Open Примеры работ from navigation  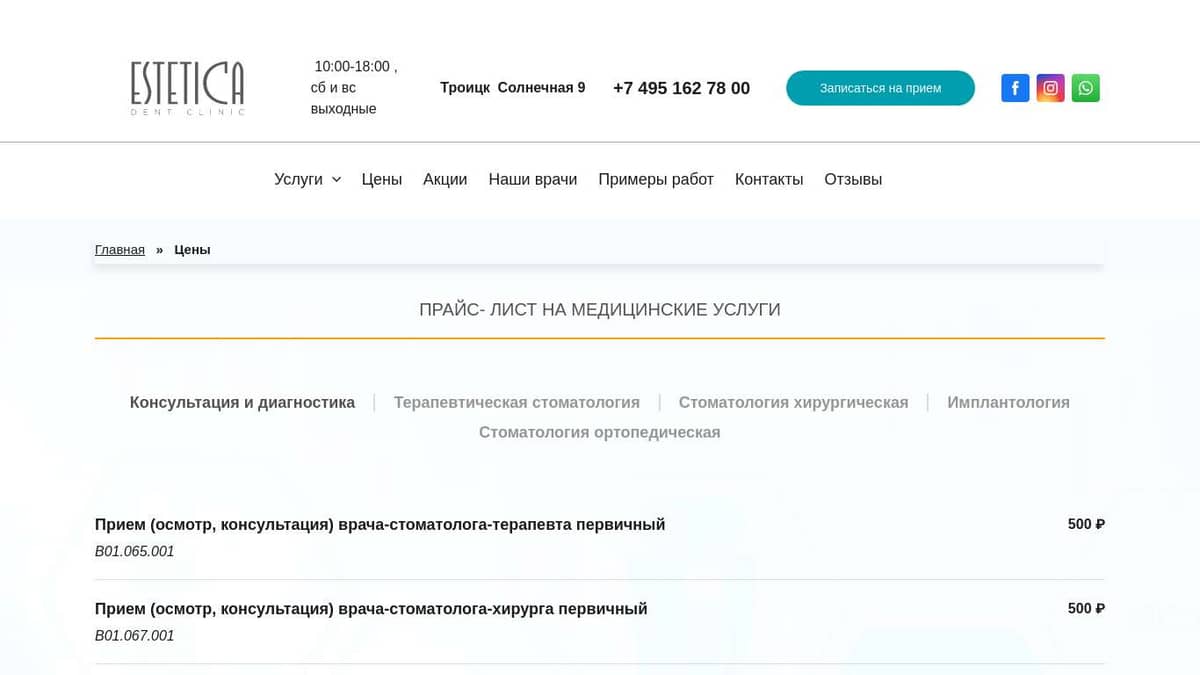pos(656,179)
